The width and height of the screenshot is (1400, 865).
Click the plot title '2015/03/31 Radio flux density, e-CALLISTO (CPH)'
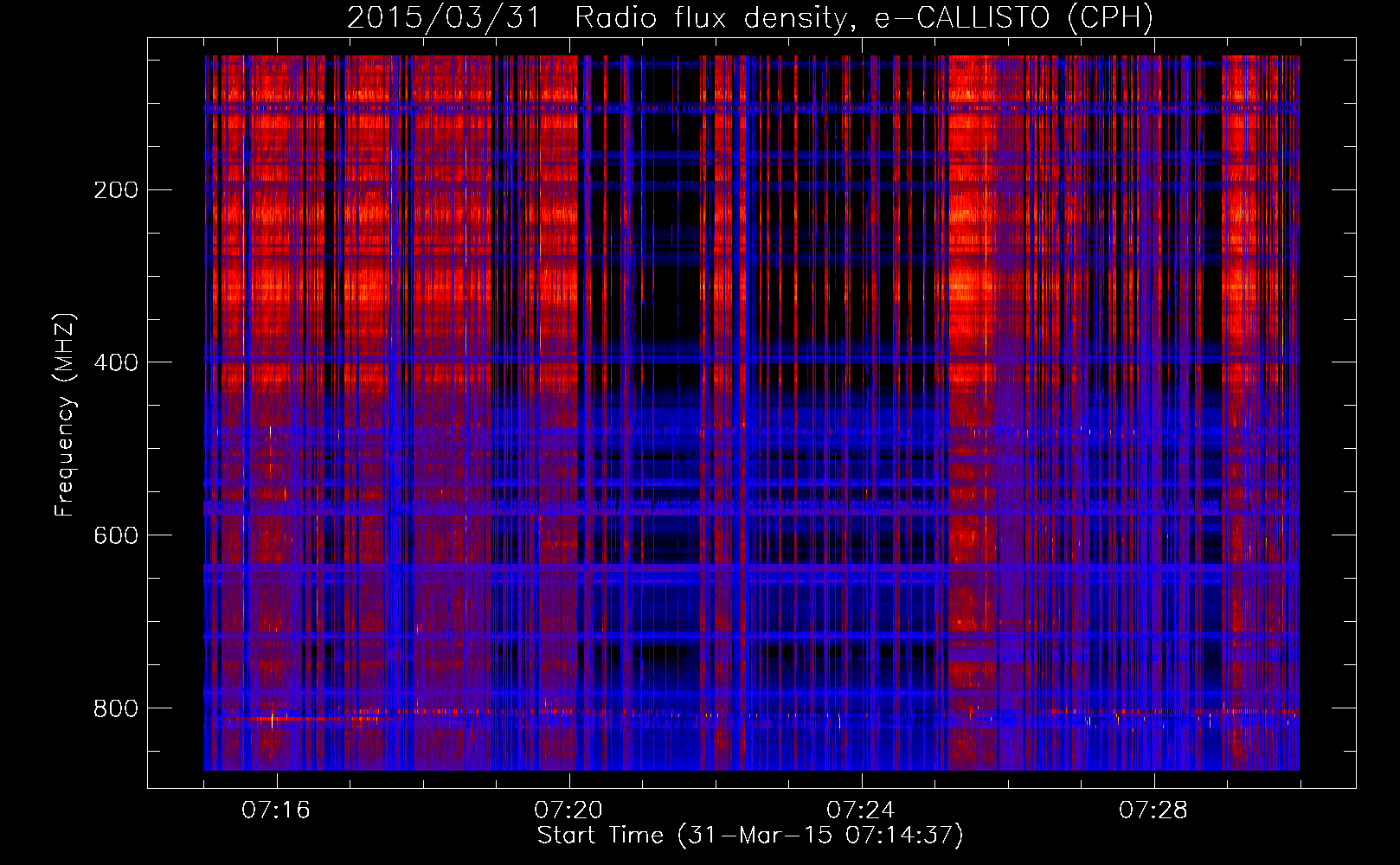tap(750, 18)
